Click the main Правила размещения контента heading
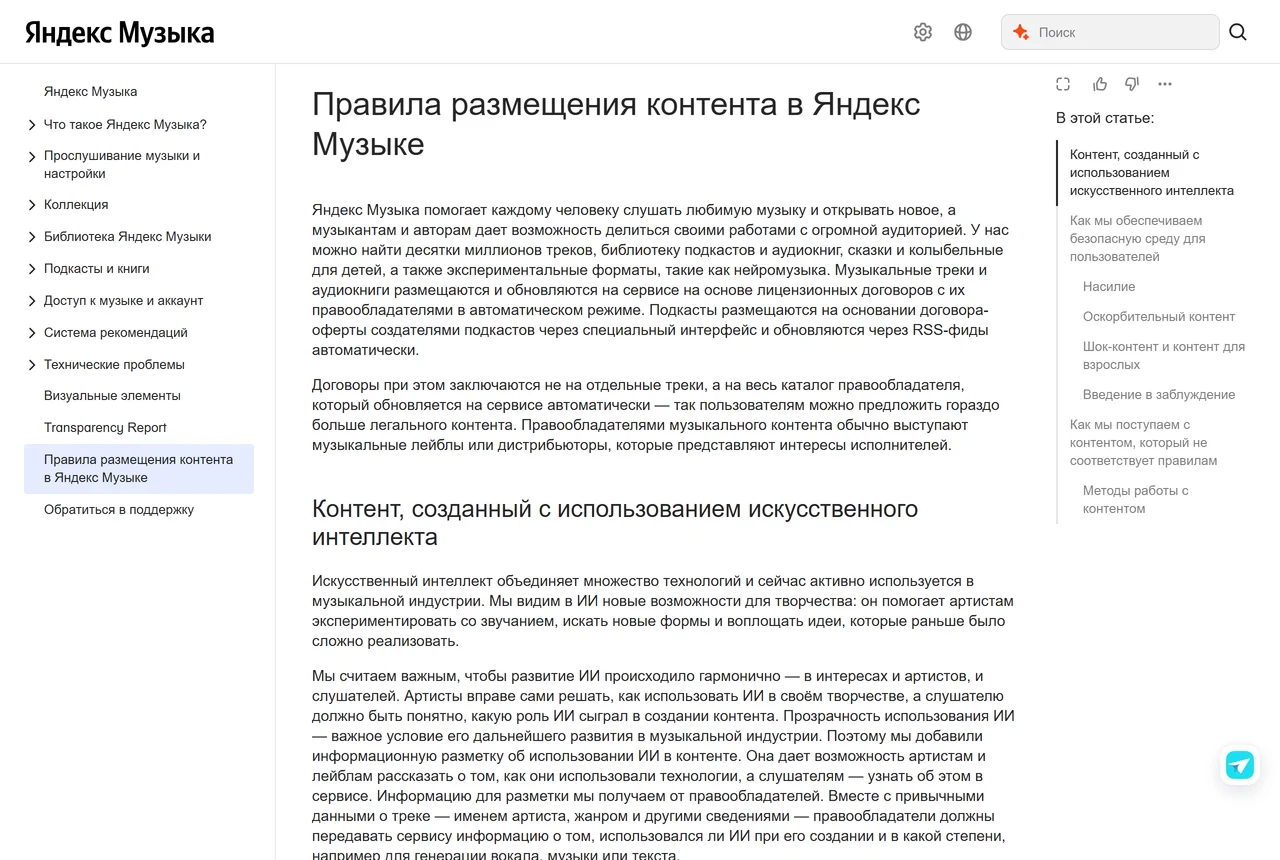 click(616, 124)
